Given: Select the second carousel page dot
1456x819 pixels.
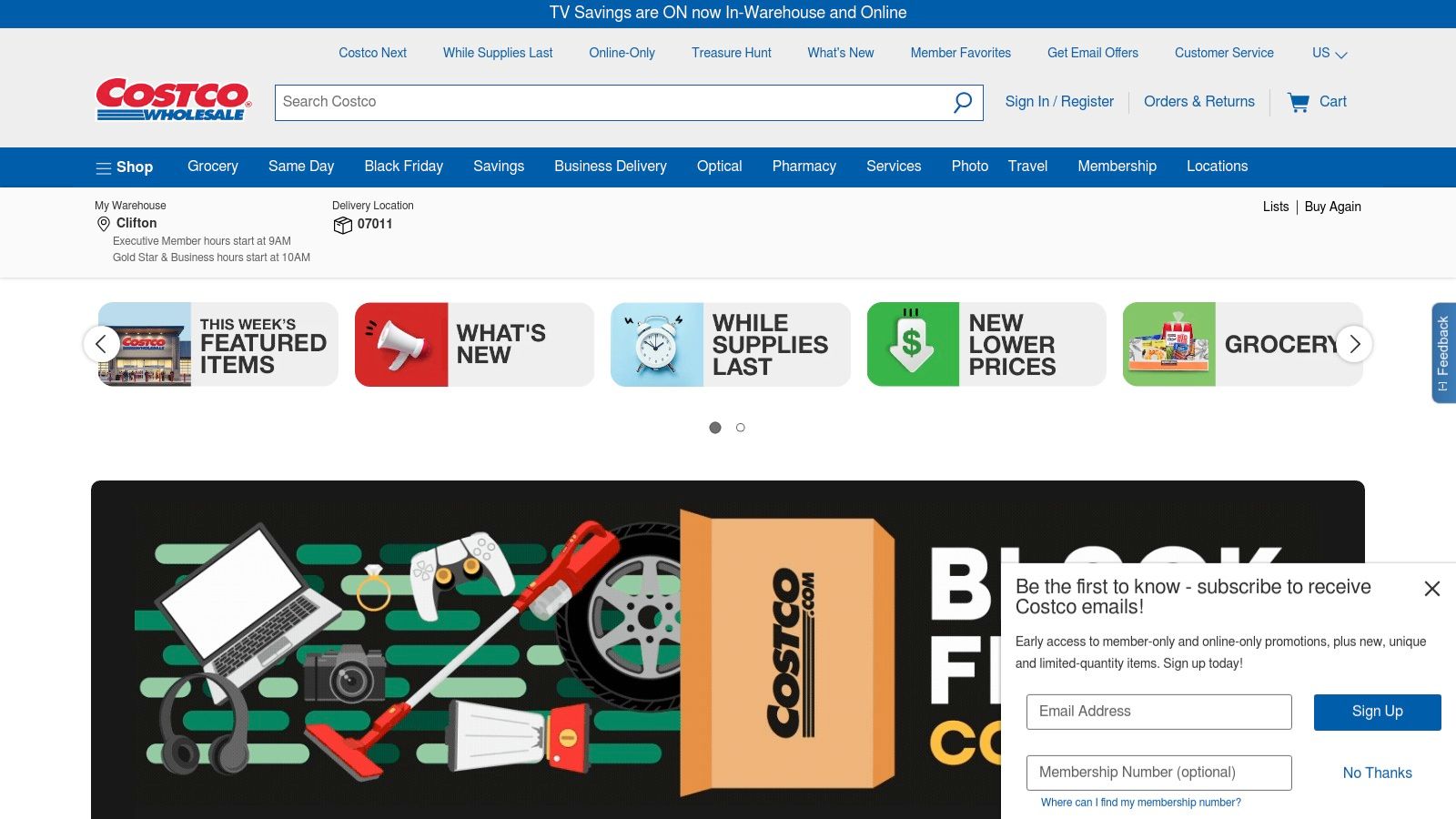Looking at the screenshot, I should coord(741,428).
